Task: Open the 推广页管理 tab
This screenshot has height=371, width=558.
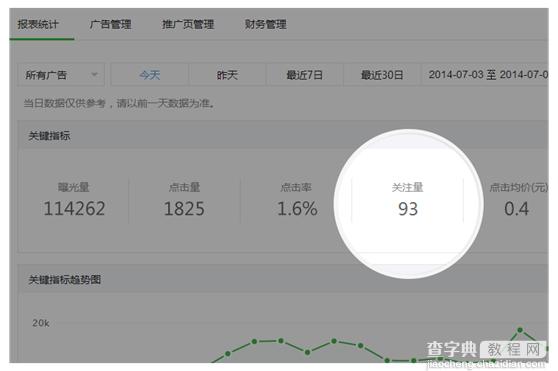Action: point(188,25)
